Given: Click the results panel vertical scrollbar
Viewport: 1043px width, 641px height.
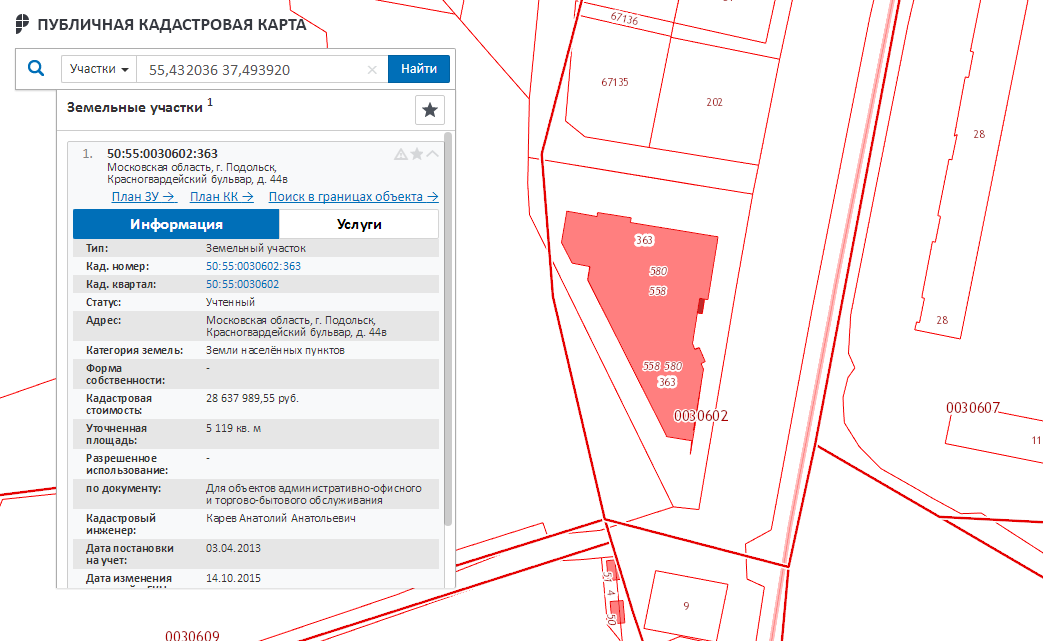Looking at the screenshot, I should pos(448,330).
